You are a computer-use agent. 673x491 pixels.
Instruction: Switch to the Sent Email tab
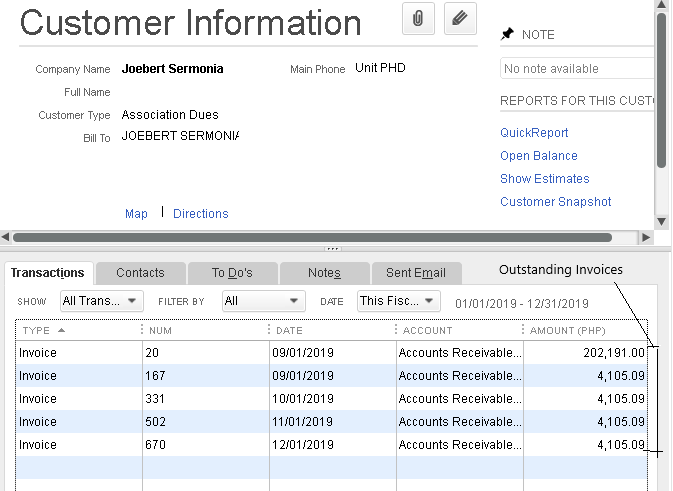coord(416,273)
